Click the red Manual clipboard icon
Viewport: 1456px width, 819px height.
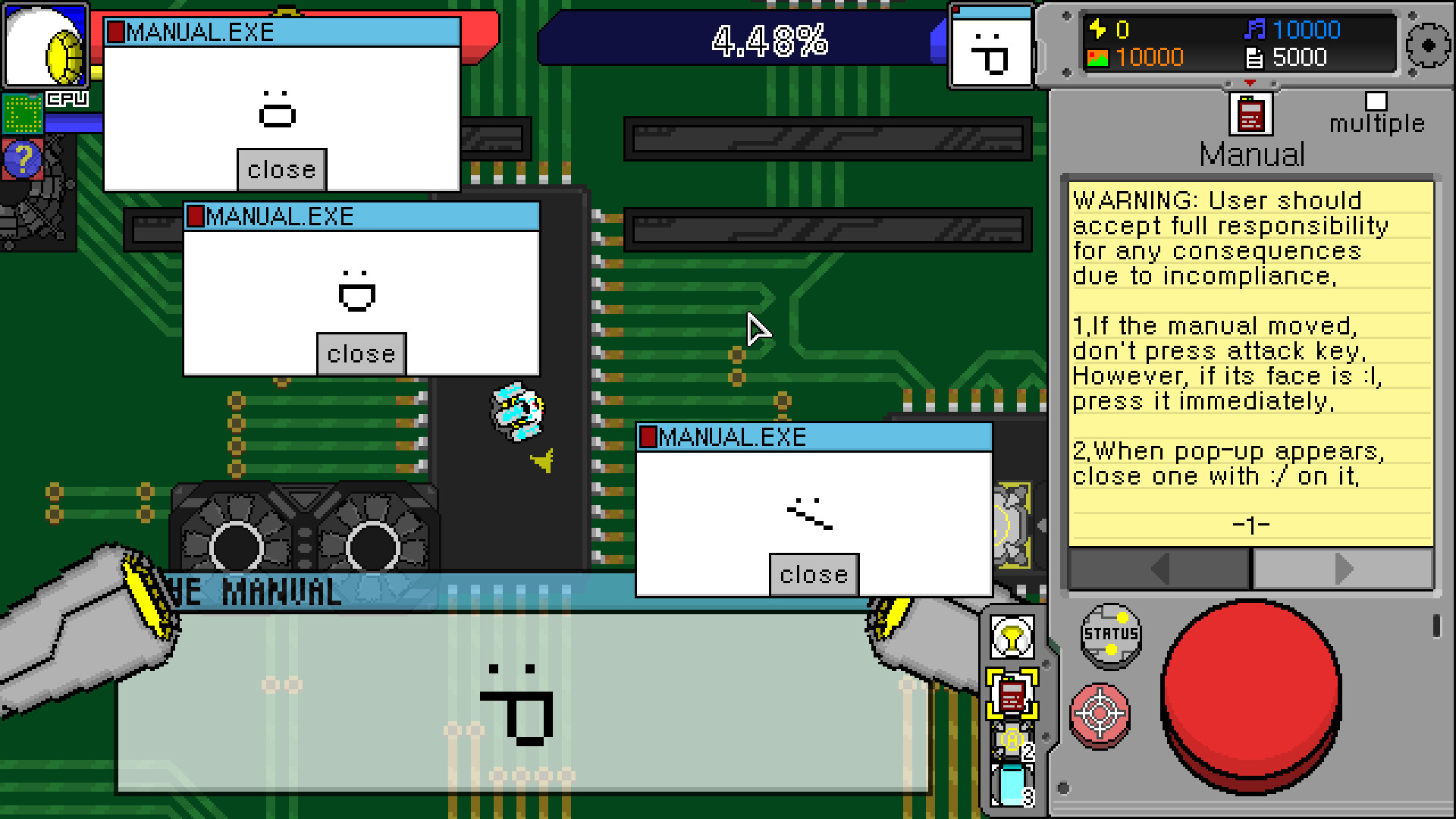(1250, 114)
